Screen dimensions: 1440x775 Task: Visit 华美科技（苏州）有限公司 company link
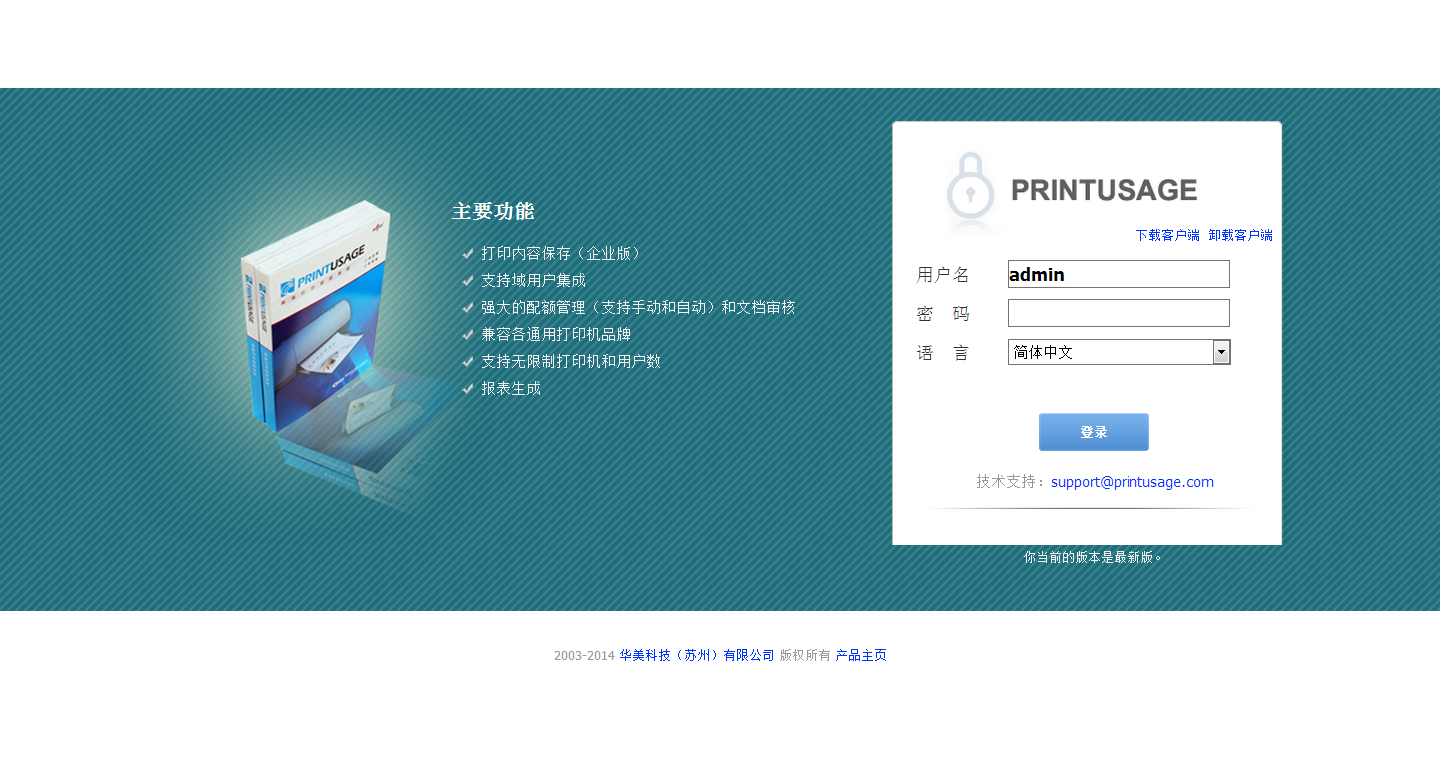(x=697, y=656)
